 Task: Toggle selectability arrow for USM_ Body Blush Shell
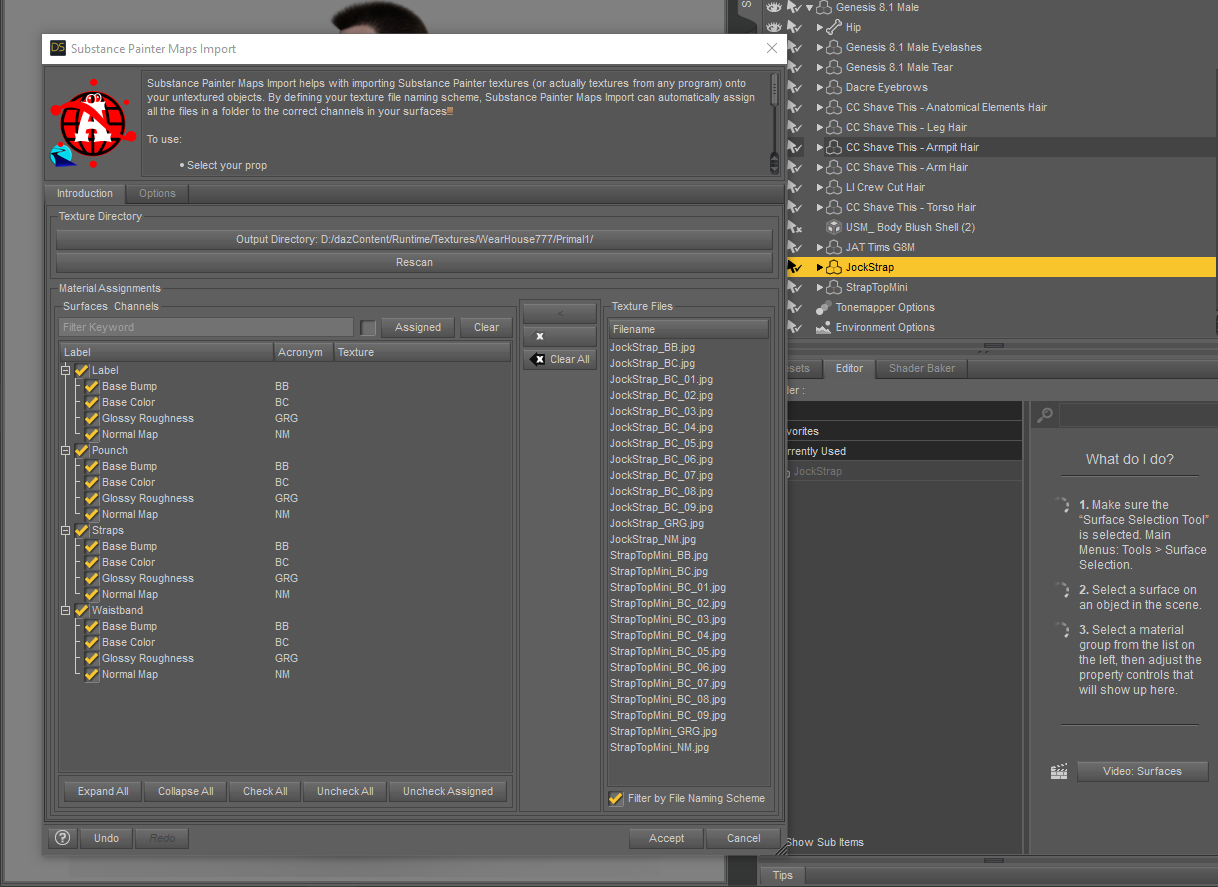[x=795, y=227]
